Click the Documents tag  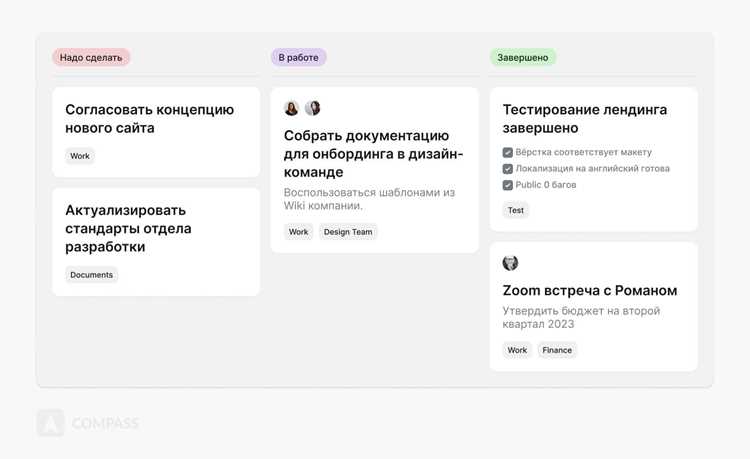tap(91, 275)
